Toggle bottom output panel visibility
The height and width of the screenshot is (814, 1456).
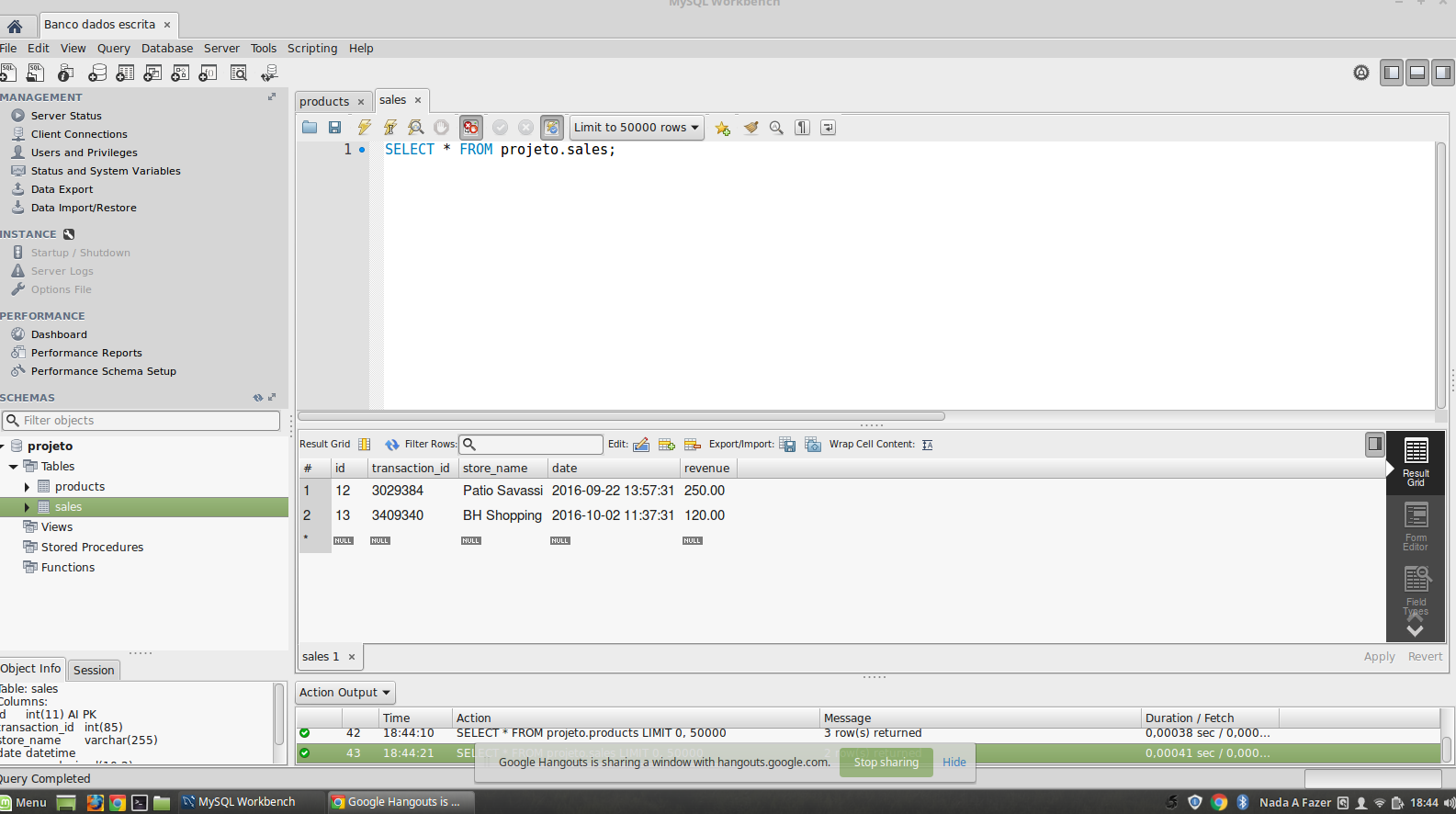[1417, 73]
